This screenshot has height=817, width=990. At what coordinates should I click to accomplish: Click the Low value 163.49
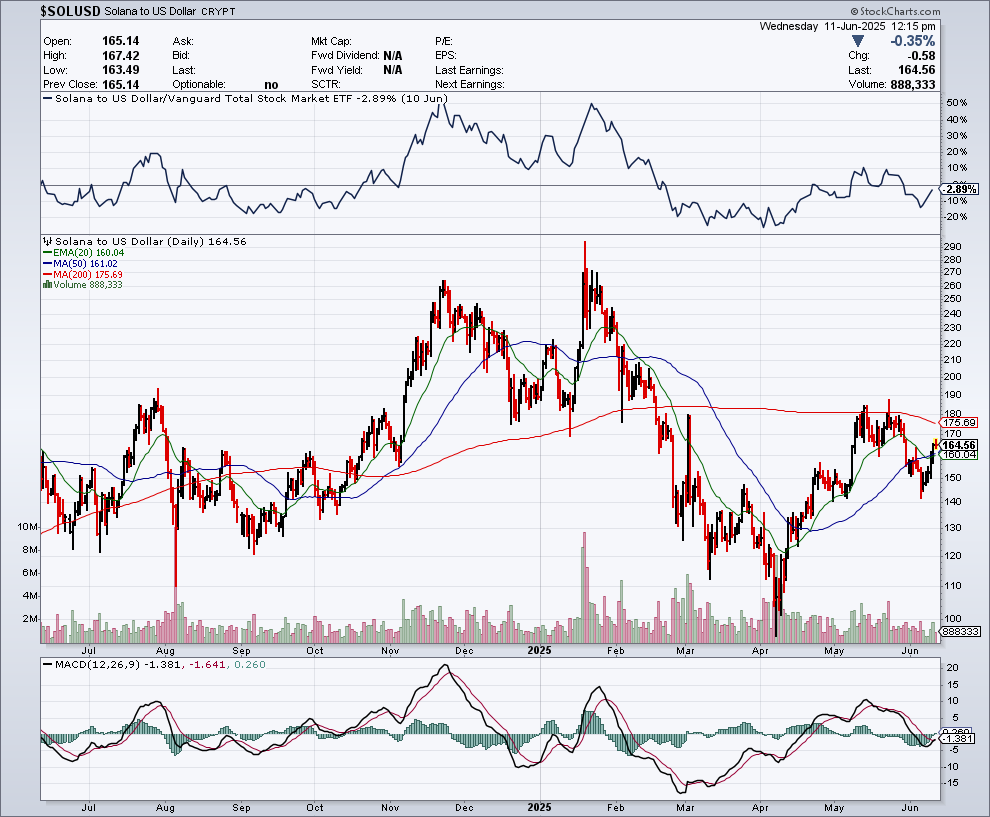click(x=121, y=70)
